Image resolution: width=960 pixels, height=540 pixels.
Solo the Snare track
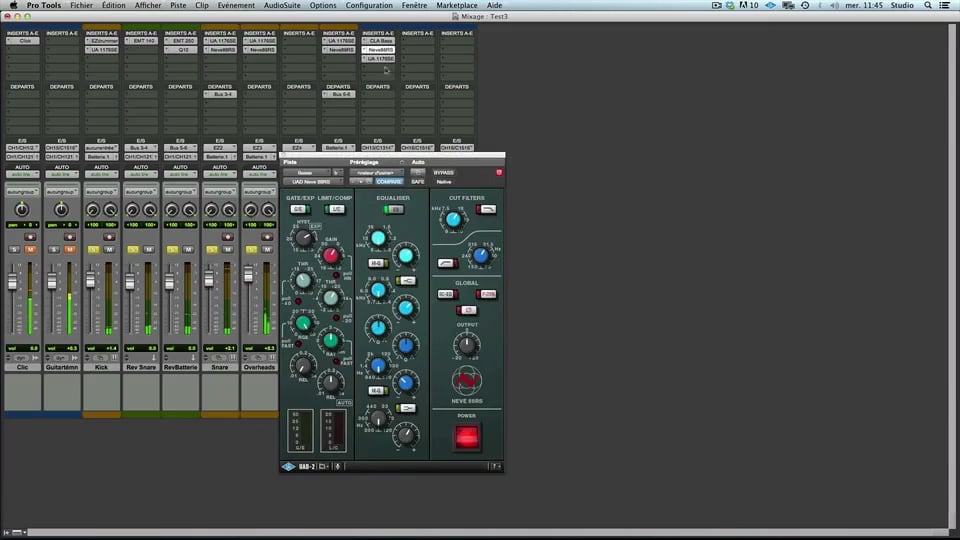pos(212,250)
